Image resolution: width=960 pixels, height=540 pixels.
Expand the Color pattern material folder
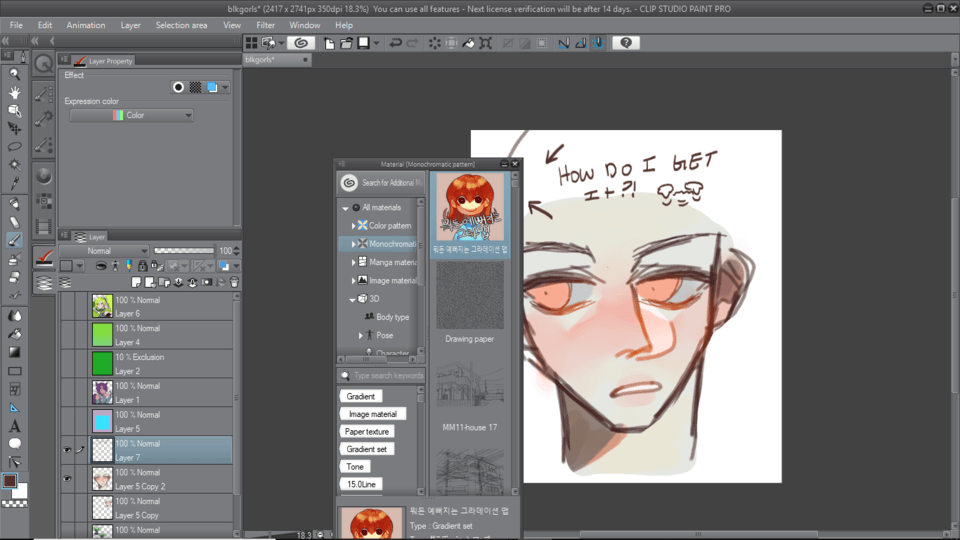pyautogui.click(x=353, y=226)
